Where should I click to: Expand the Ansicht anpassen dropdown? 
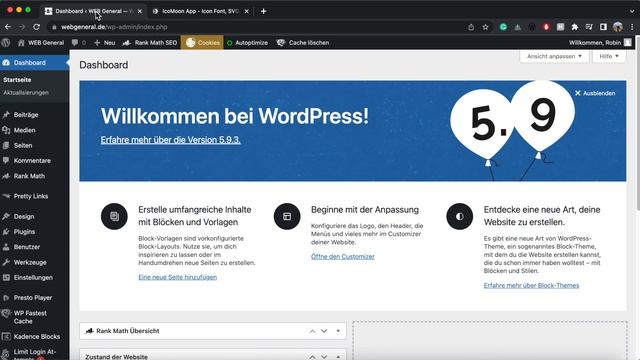(554, 56)
